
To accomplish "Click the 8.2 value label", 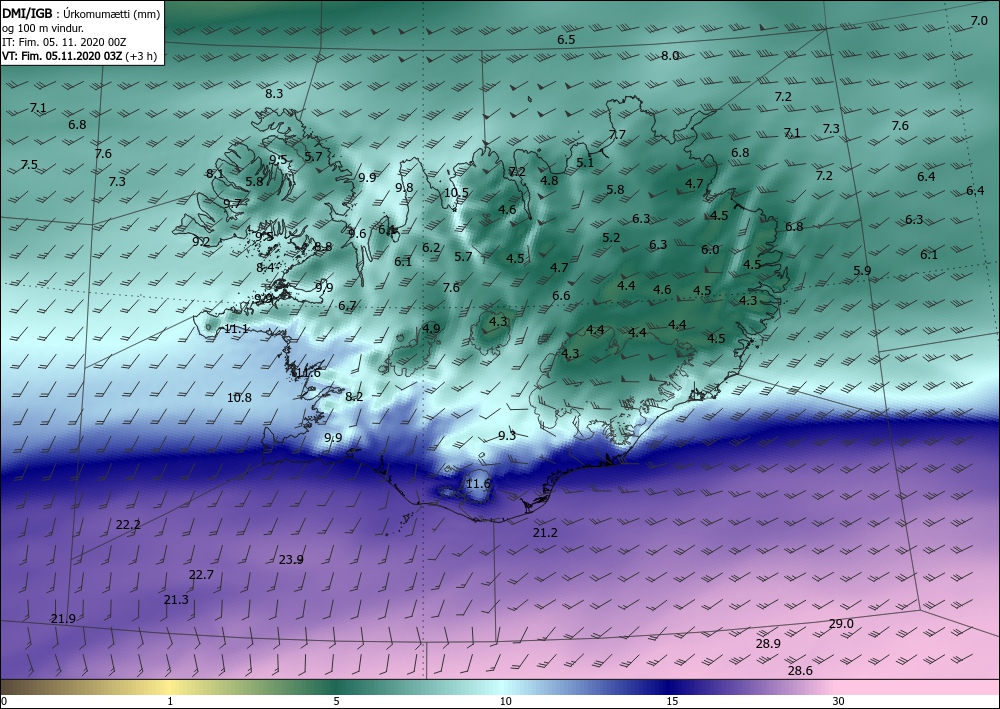I will (x=354, y=397).
